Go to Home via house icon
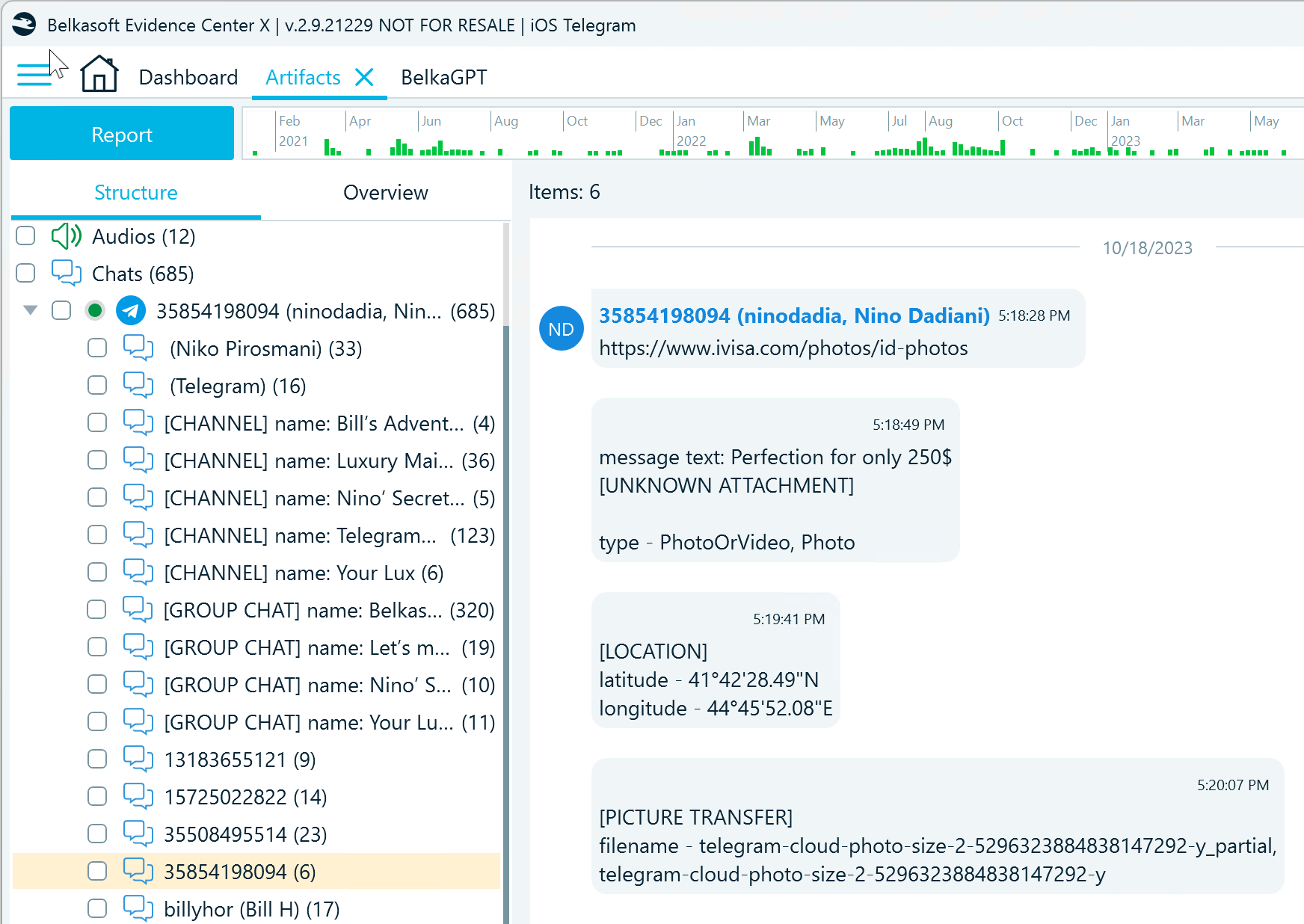The width and height of the screenshot is (1304, 924). pyautogui.click(x=99, y=75)
